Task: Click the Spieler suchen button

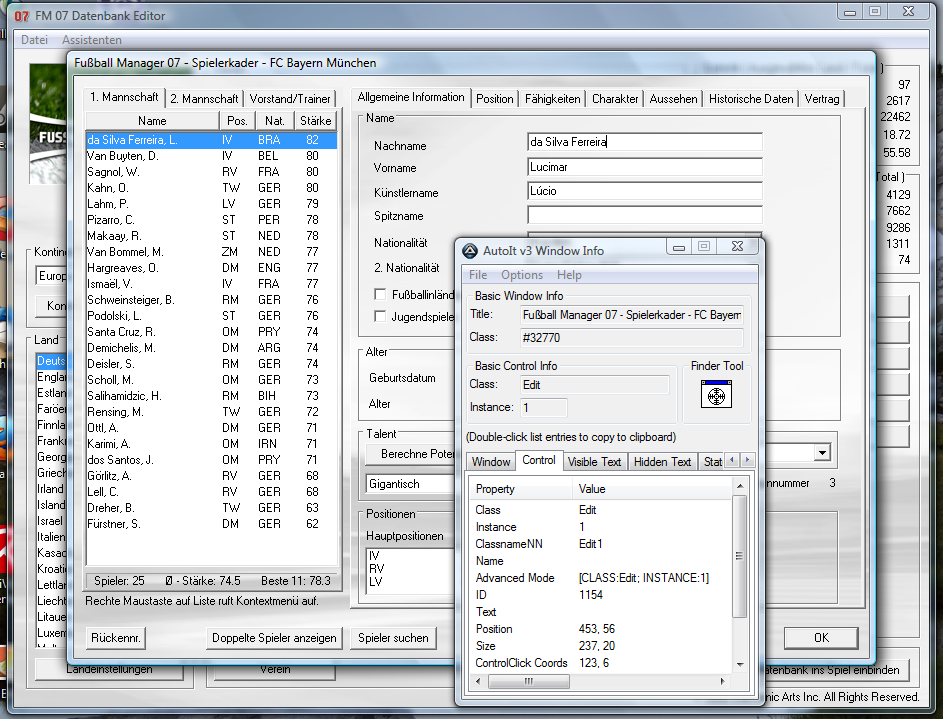Action: [x=393, y=638]
